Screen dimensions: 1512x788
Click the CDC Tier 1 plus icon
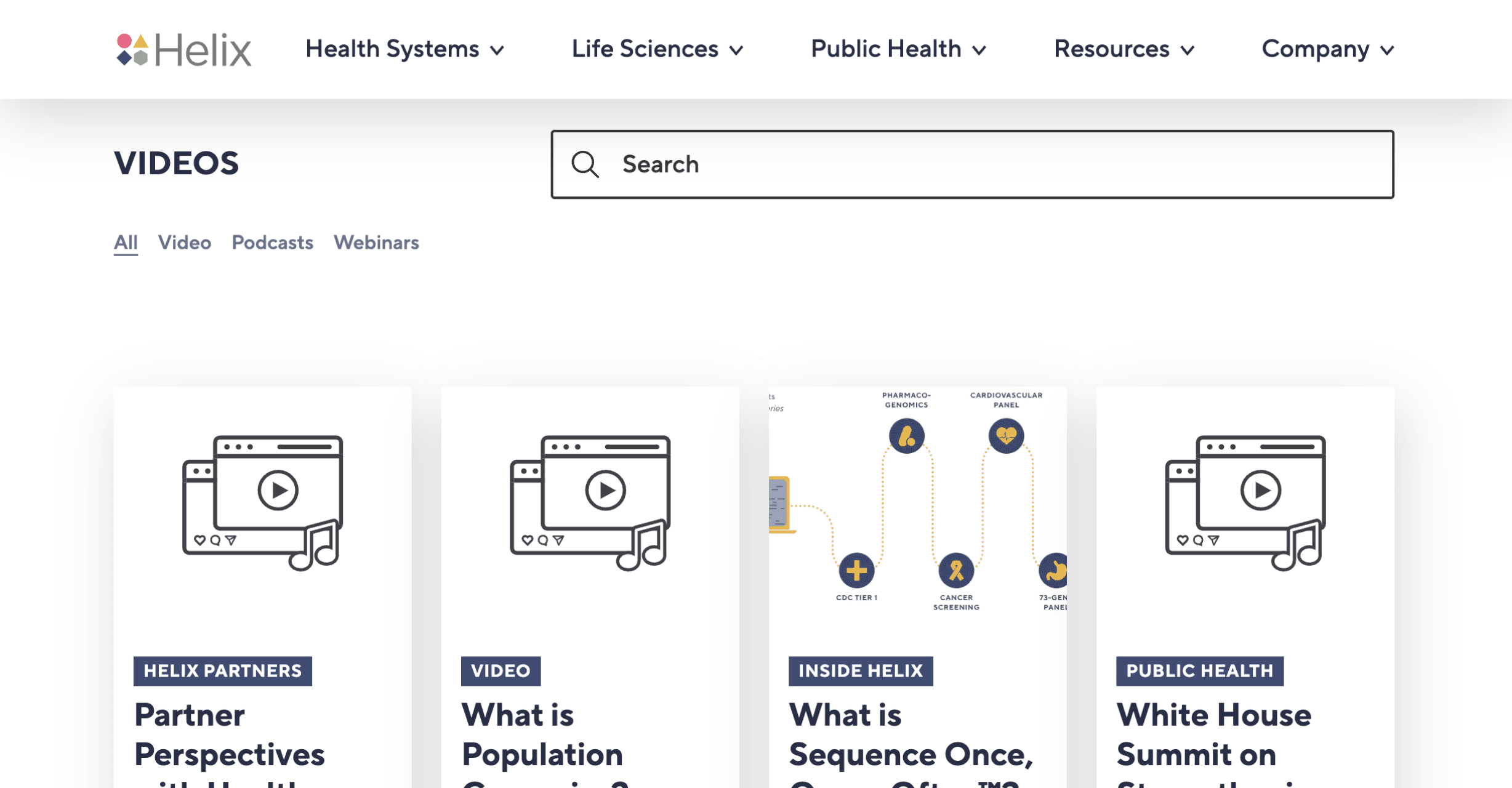tap(856, 570)
